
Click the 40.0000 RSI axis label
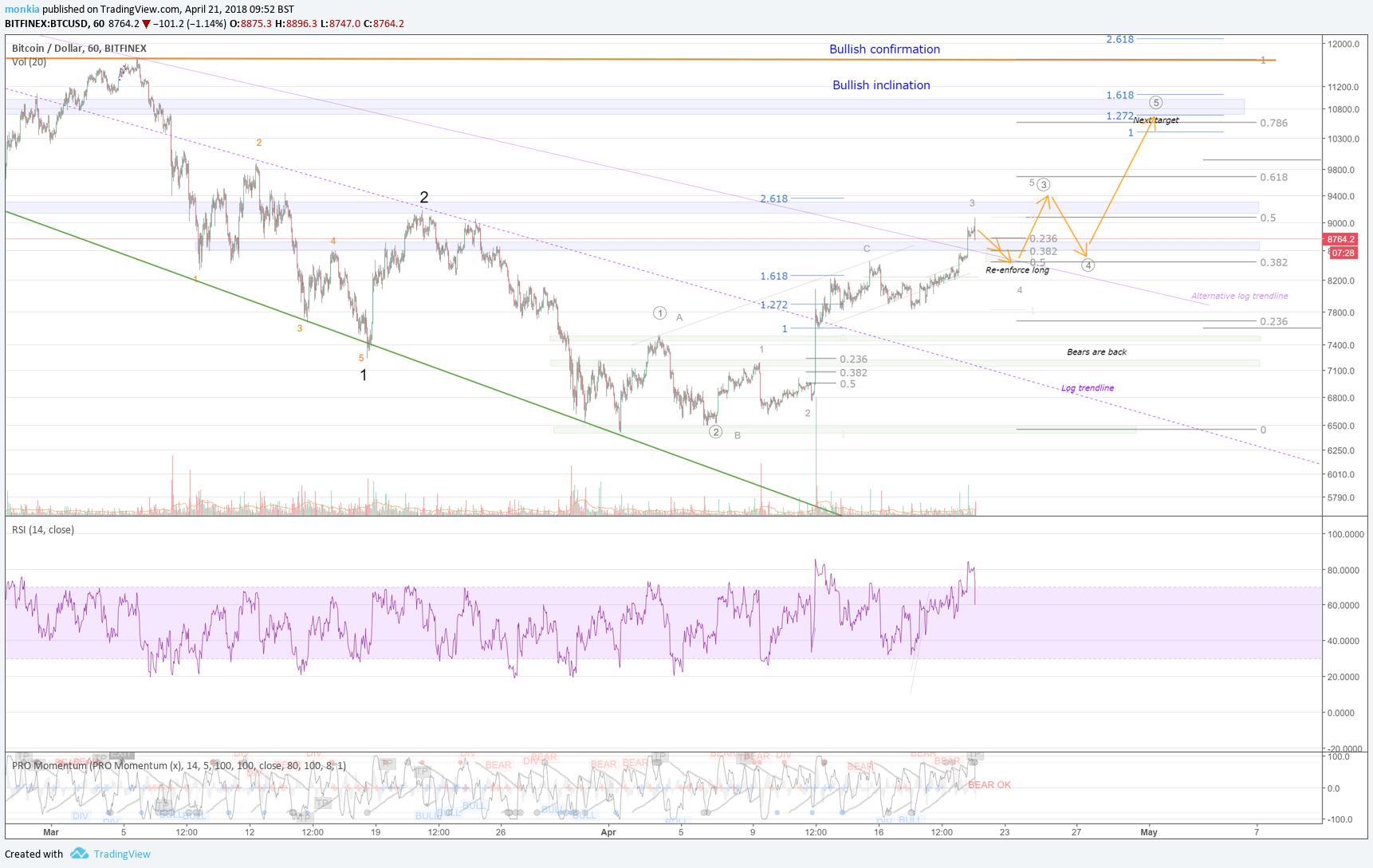coord(1344,641)
